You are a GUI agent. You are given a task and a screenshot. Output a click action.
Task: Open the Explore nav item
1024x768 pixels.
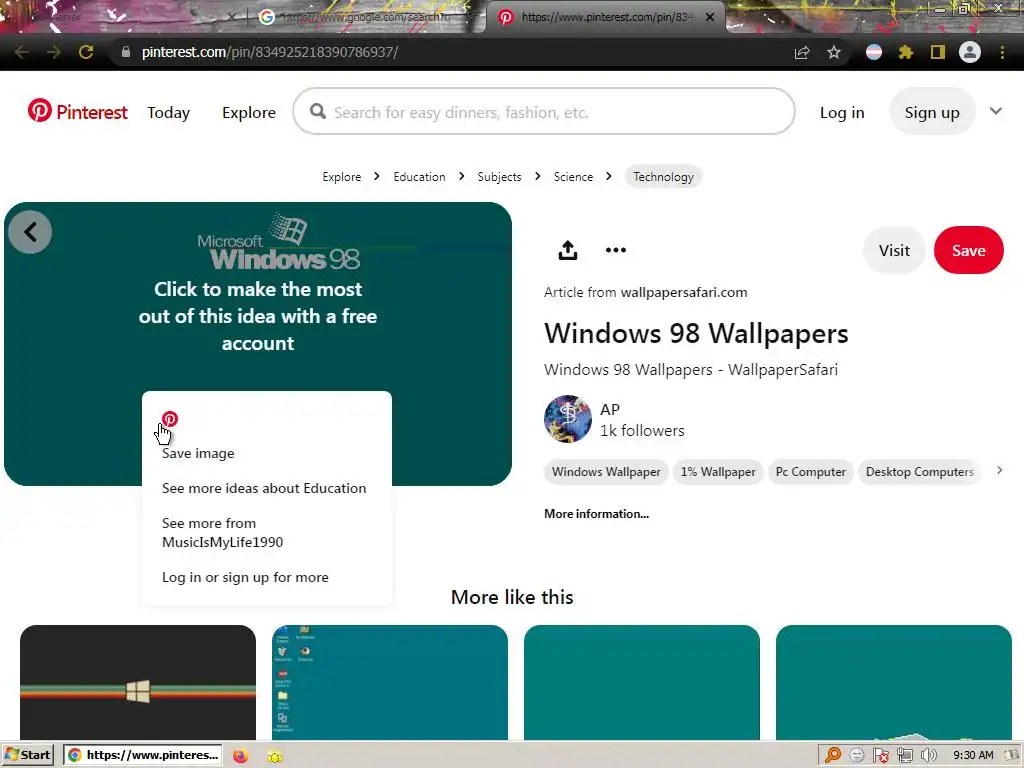[249, 112]
